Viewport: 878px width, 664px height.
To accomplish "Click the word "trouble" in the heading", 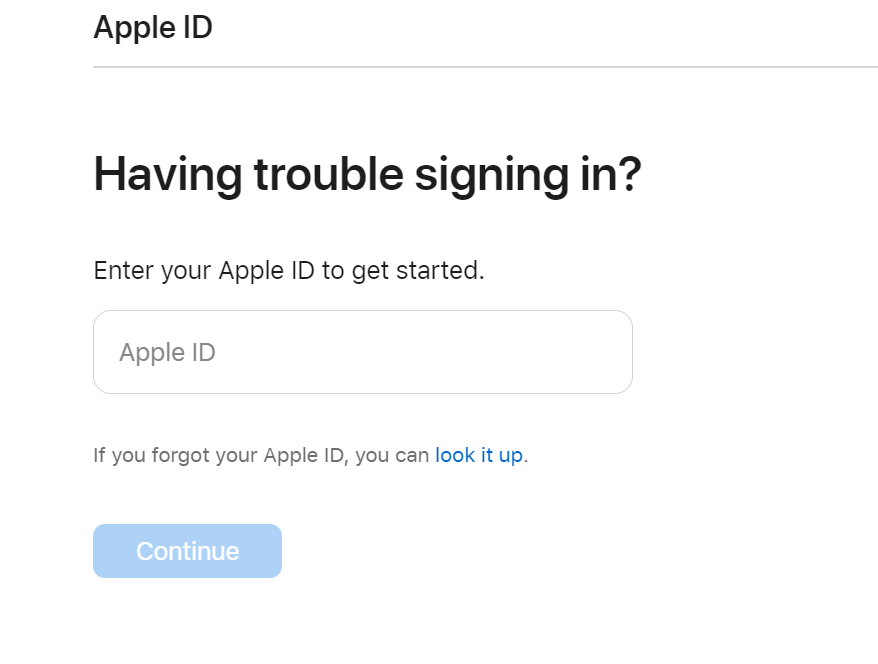I will tap(328, 175).
